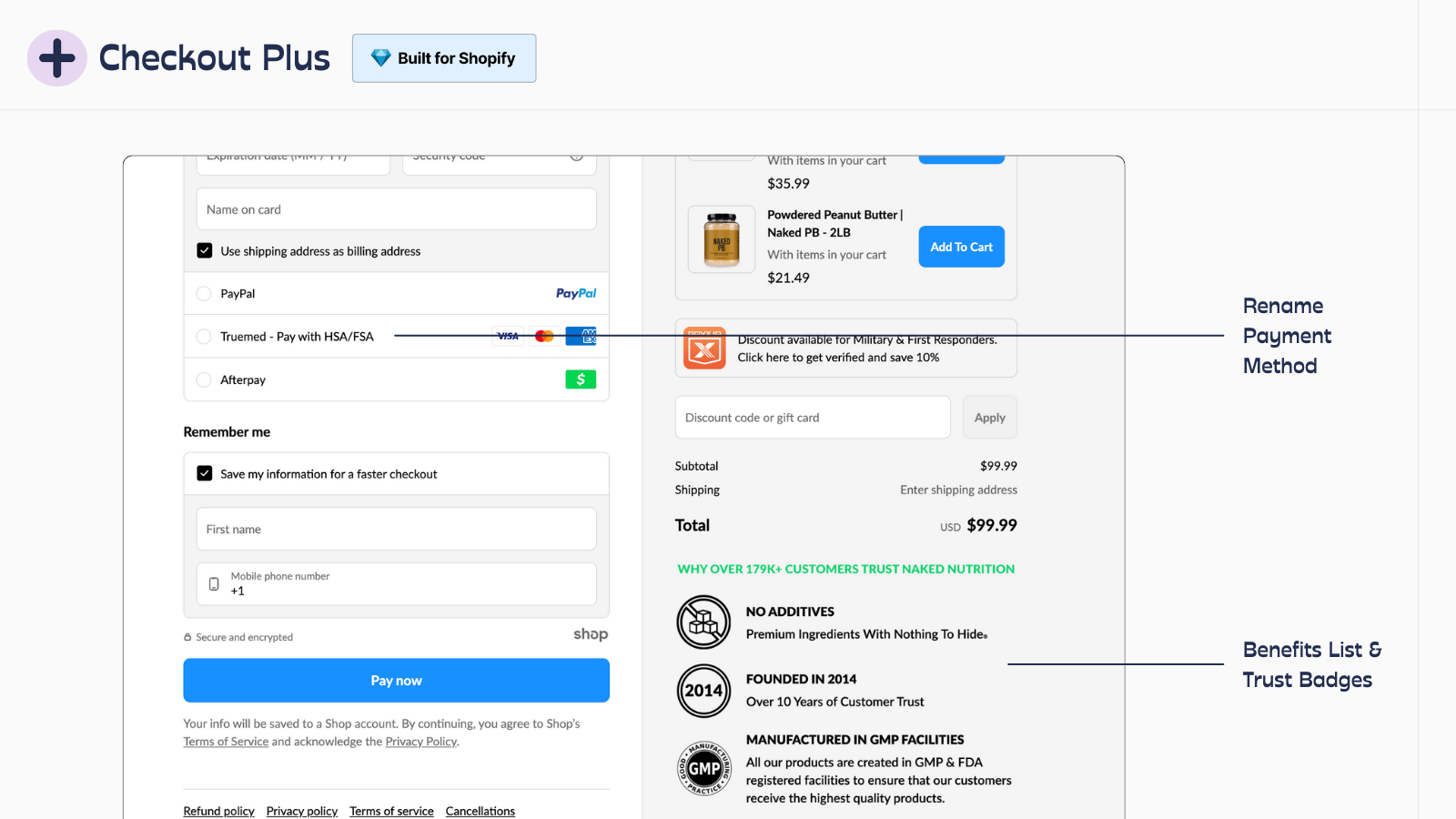Click the Mobile phone number field
This screenshot has width=1456, height=819.
point(396,584)
